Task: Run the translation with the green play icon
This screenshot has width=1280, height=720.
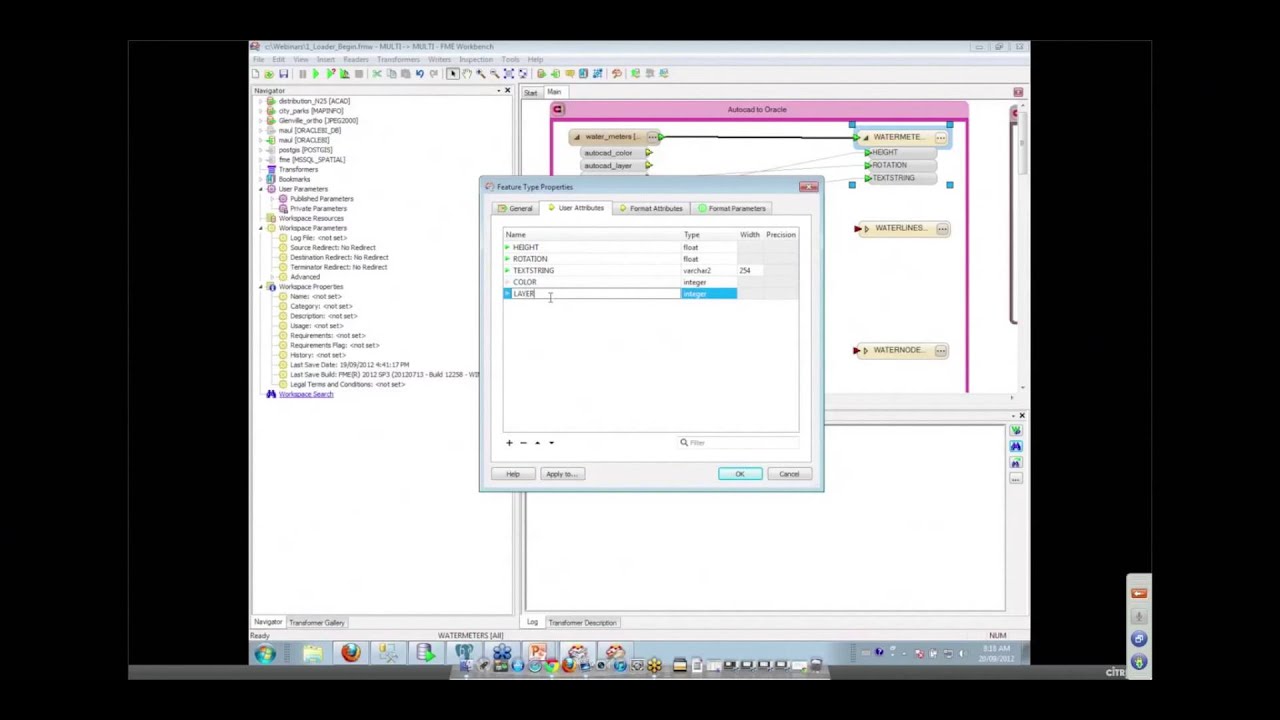Action: point(316,73)
